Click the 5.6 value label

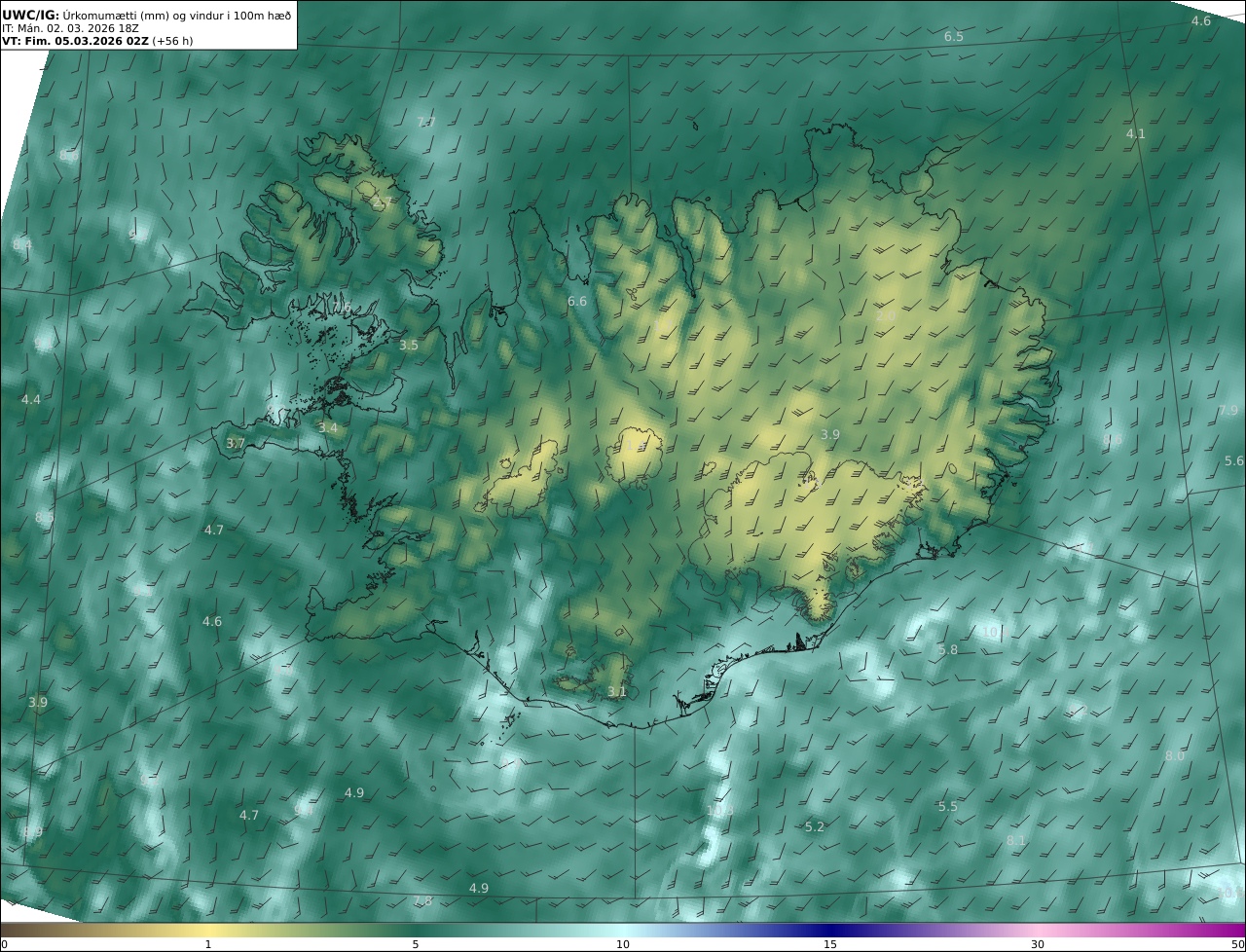(x=1234, y=461)
